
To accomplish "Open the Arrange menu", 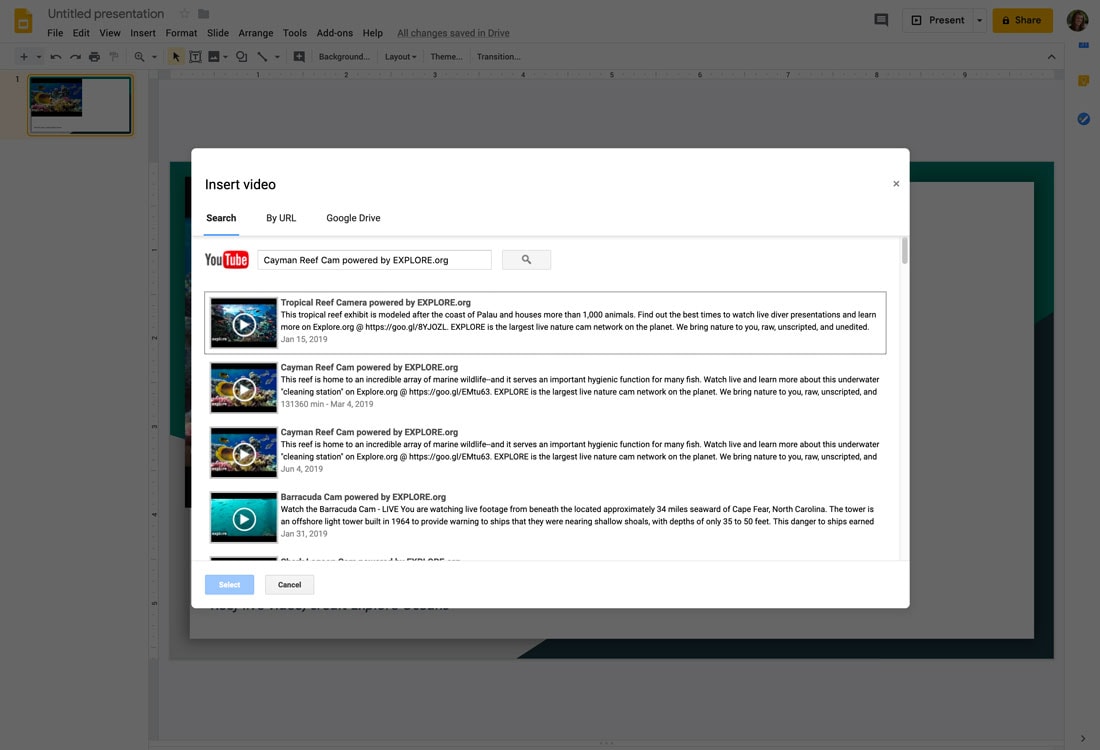I will [x=255, y=33].
